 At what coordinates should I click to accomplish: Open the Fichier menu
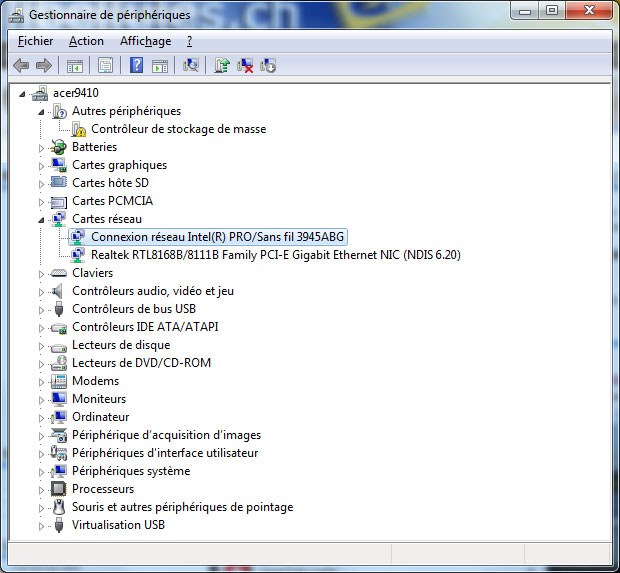pyautogui.click(x=36, y=41)
